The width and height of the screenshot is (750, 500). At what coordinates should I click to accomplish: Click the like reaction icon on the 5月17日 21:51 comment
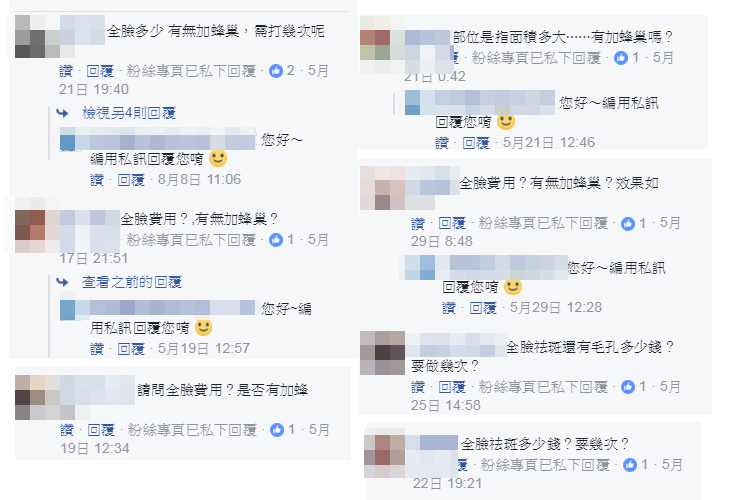click(276, 240)
